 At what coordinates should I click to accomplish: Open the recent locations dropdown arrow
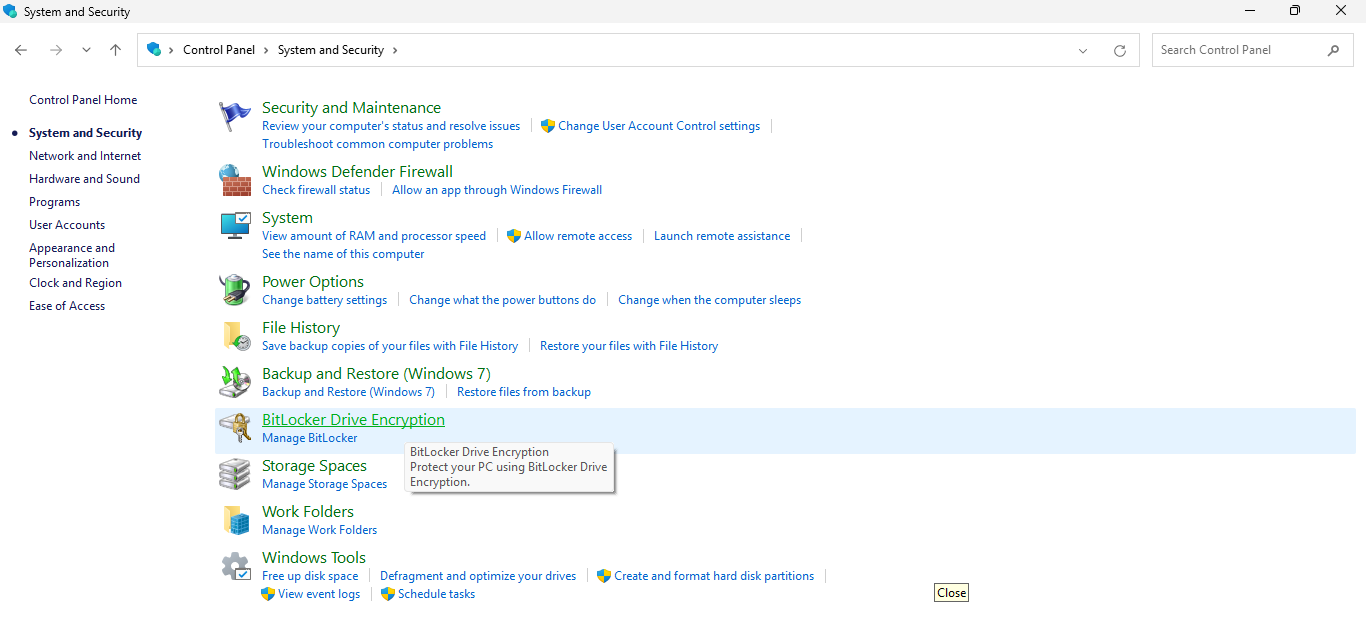(x=86, y=50)
